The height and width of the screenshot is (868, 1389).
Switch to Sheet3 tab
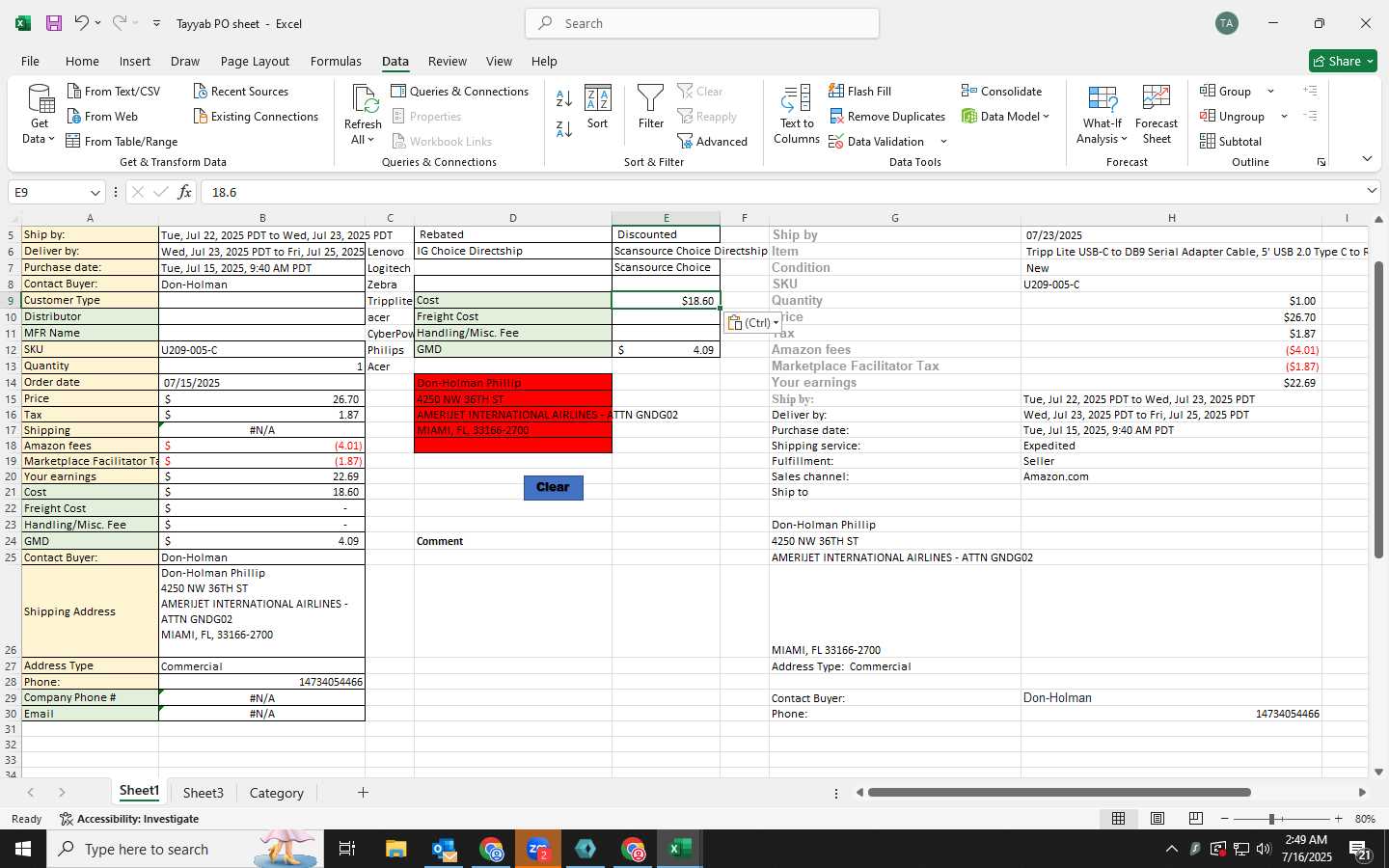pyautogui.click(x=204, y=793)
